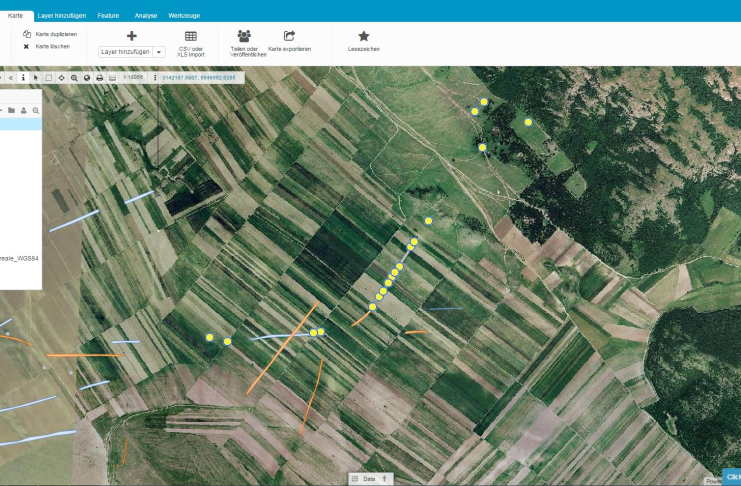Click the Lesezeichen star icon
The image size is (741, 486).
click(x=364, y=36)
